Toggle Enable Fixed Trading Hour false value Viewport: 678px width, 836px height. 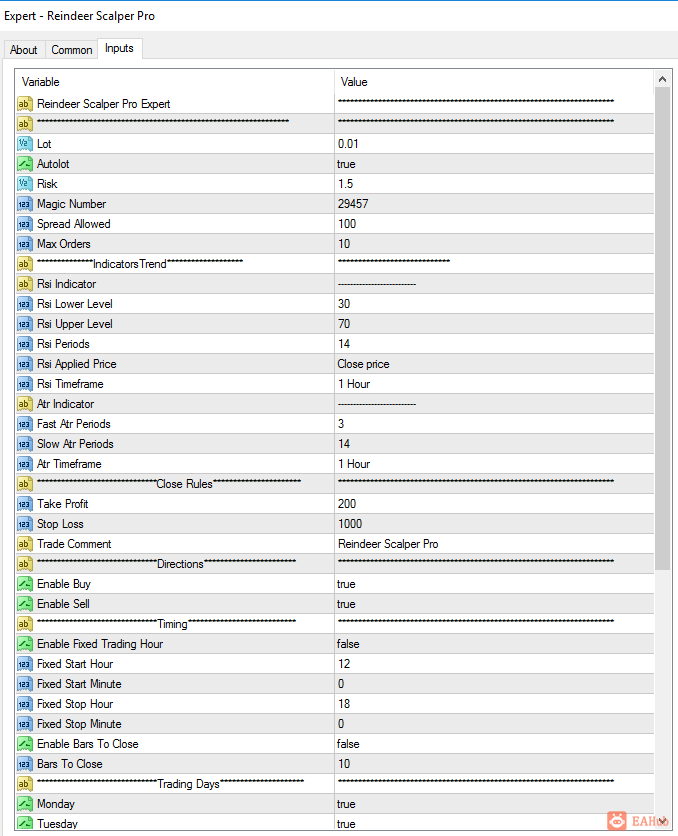pyautogui.click(x=494, y=644)
